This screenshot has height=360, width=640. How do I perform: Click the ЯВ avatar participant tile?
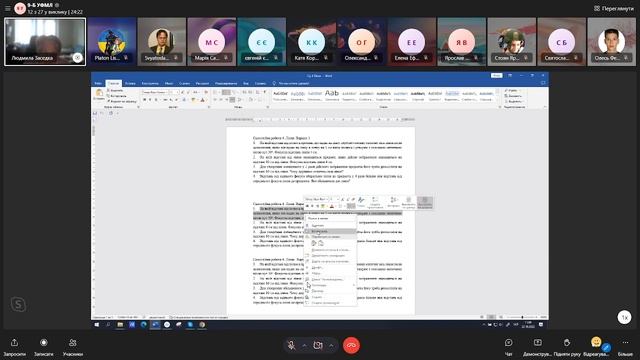[462, 42]
